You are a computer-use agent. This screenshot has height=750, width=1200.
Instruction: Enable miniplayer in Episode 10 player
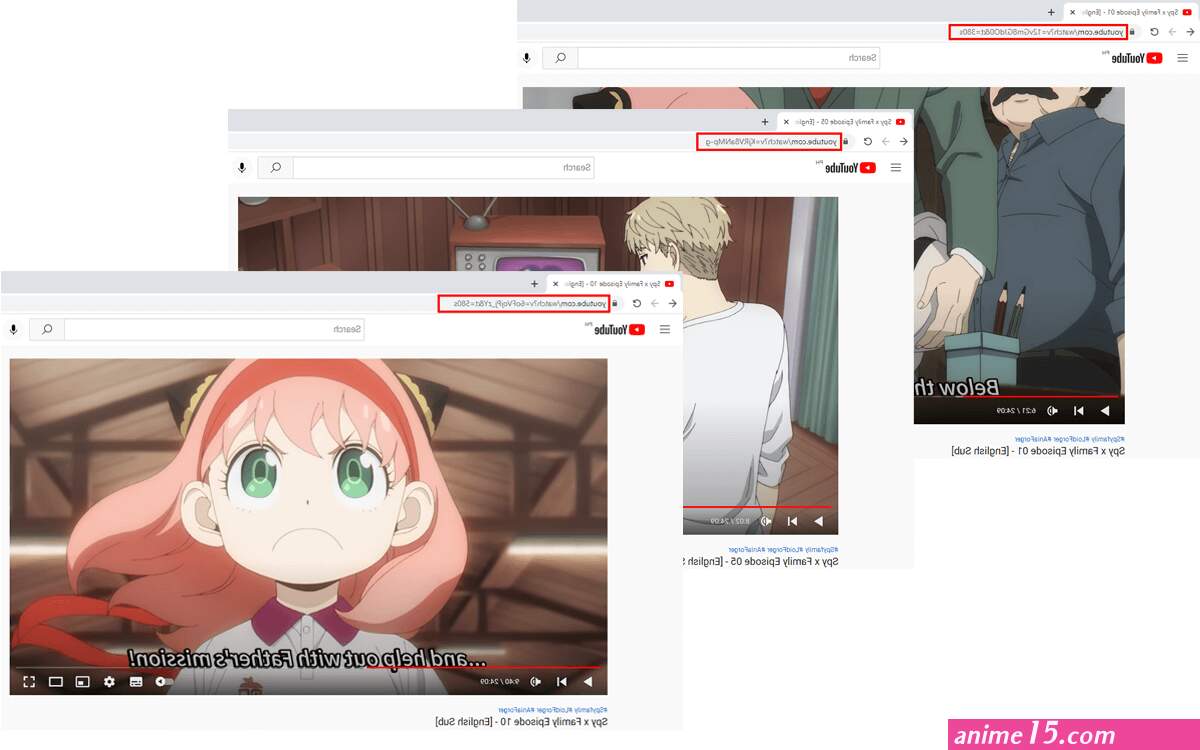(82, 682)
